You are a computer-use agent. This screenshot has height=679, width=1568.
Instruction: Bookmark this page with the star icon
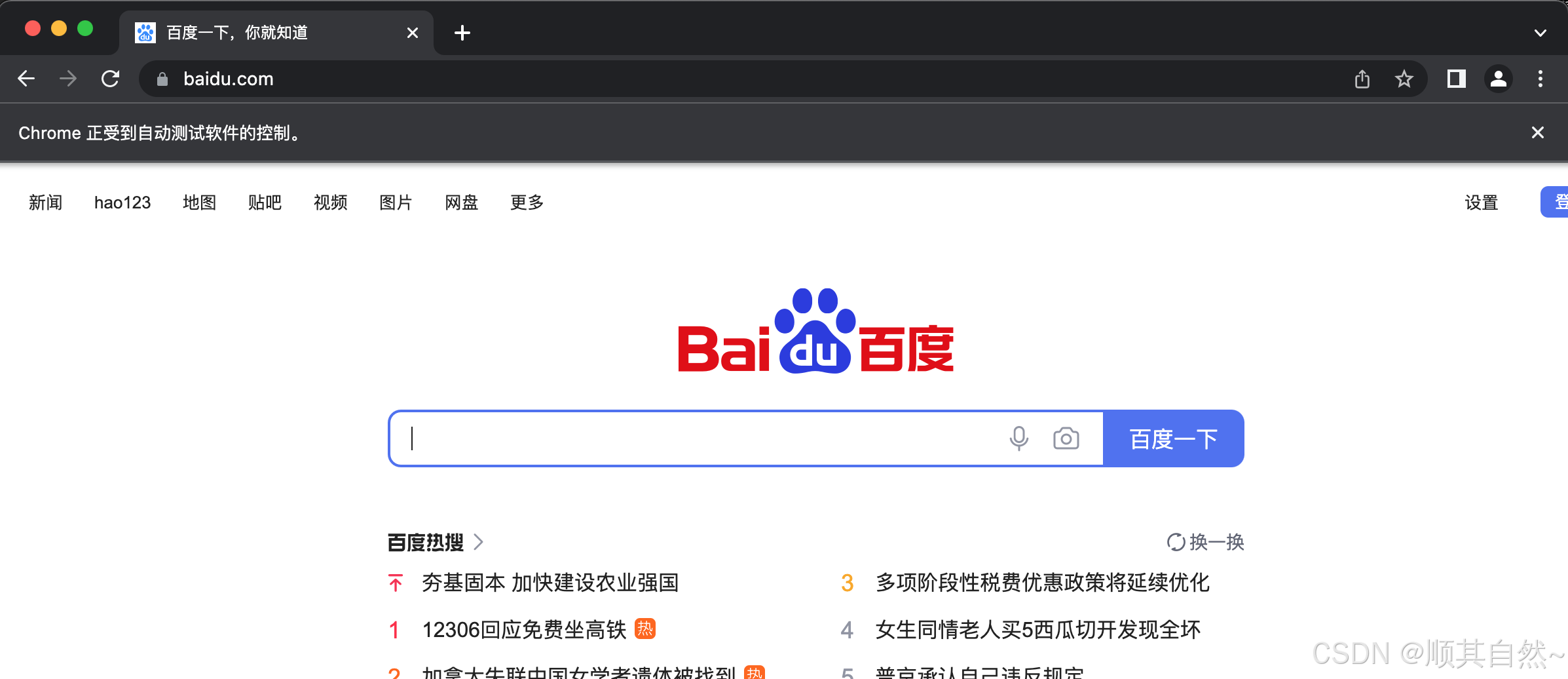pos(1404,79)
